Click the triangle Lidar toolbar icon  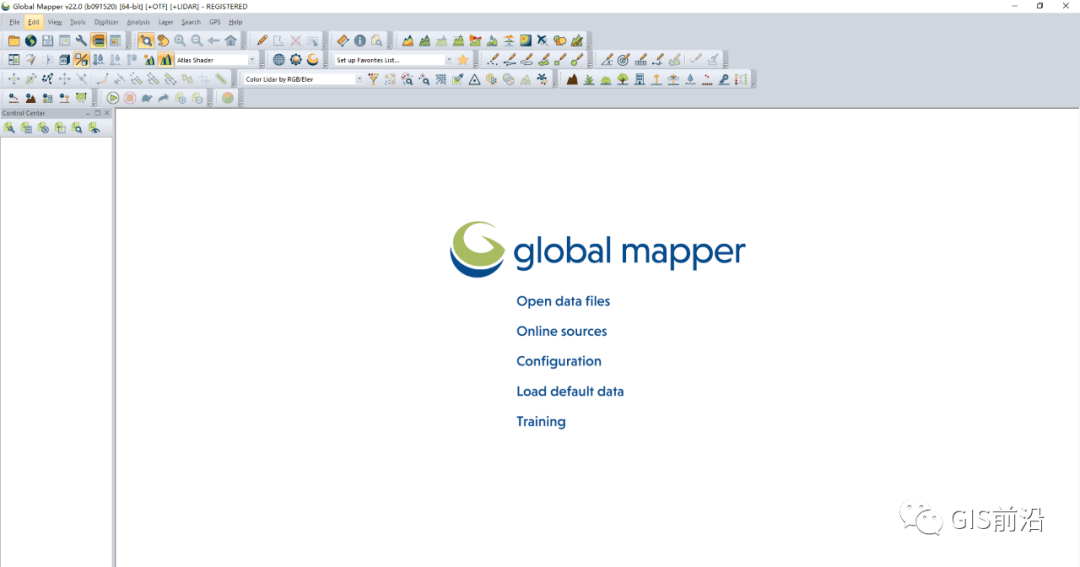pyautogui.click(x=475, y=79)
